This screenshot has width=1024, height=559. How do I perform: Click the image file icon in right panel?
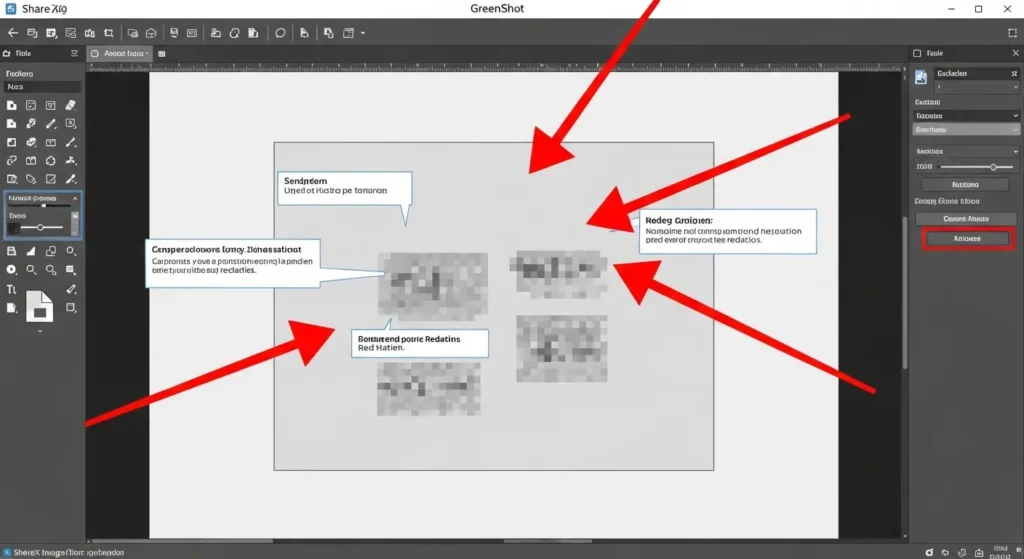921,78
